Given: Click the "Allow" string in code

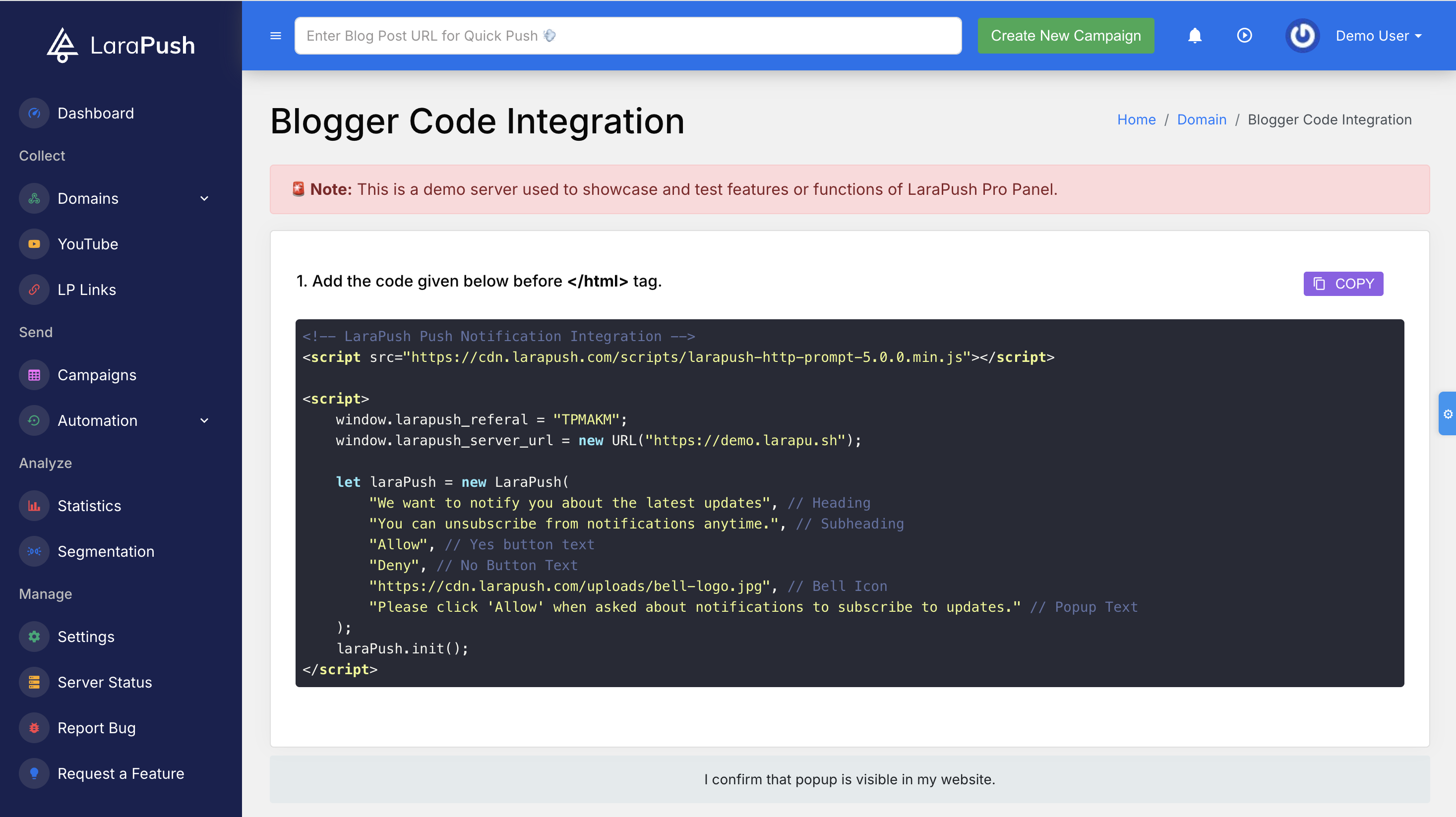Looking at the screenshot, I should [398, 544].
